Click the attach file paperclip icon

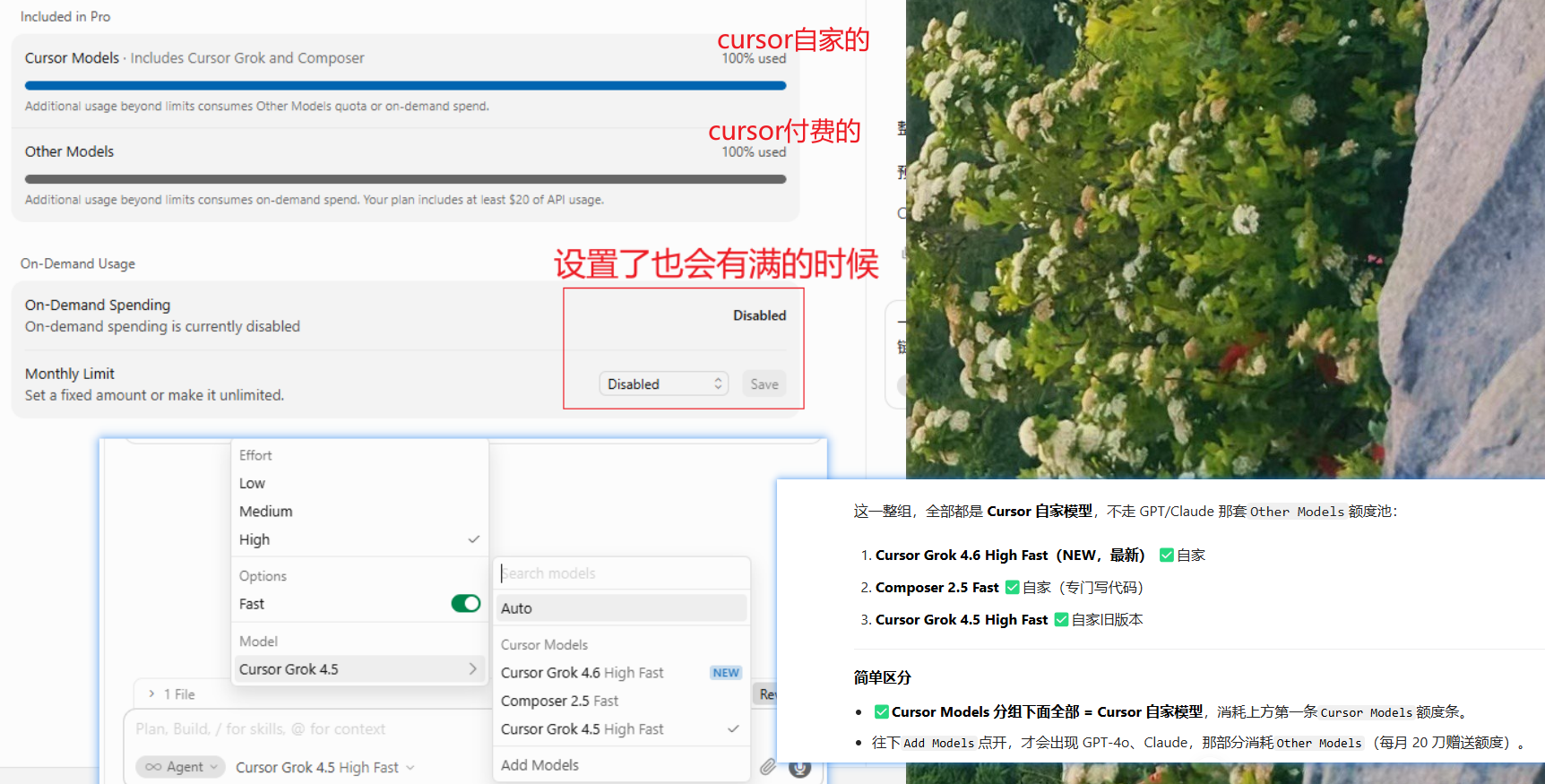(x=768, y=766)
